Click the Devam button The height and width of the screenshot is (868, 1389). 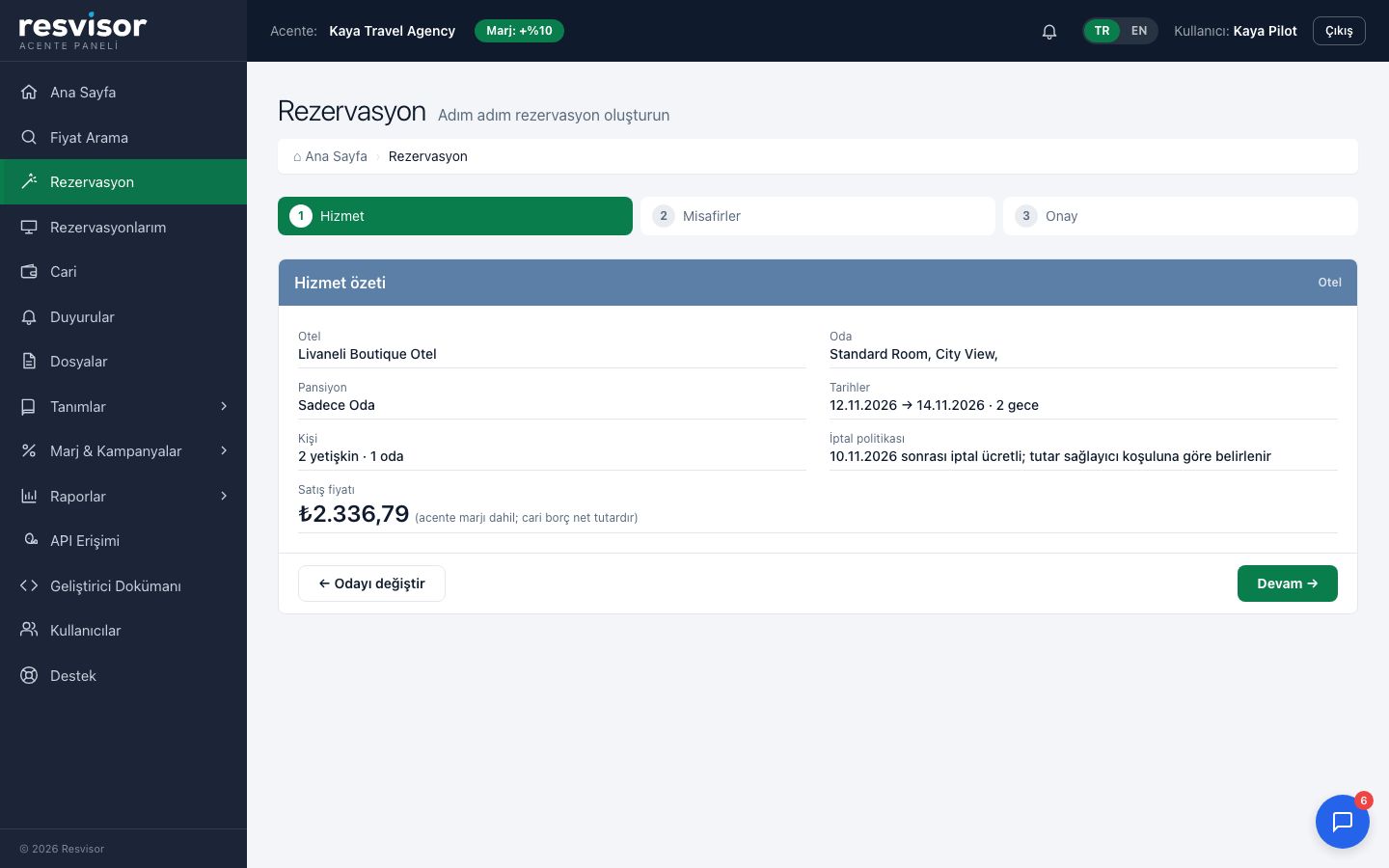(1288, 583)
